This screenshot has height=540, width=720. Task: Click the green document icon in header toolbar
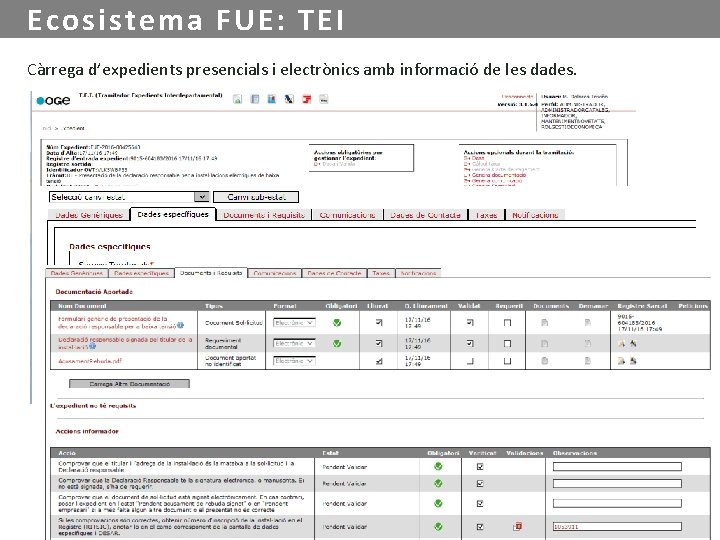click(x=237, y=99)
